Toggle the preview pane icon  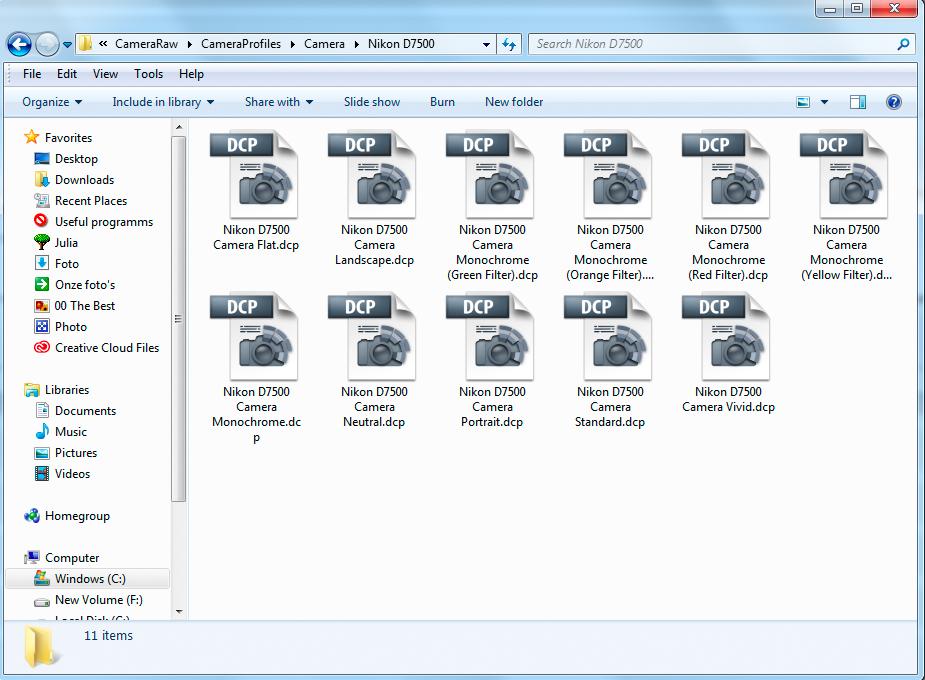point(858,102)
